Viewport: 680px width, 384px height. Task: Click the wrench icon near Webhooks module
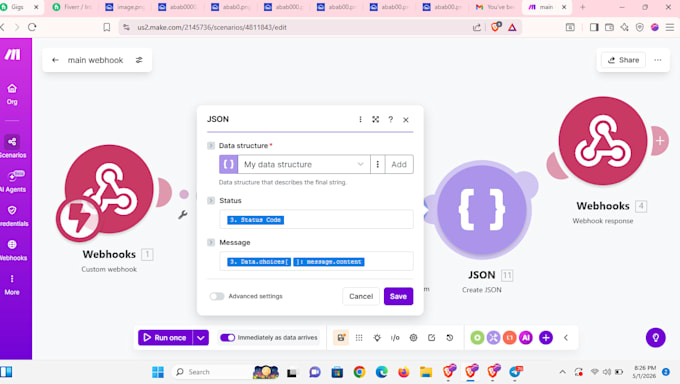[x=183, y=214]
